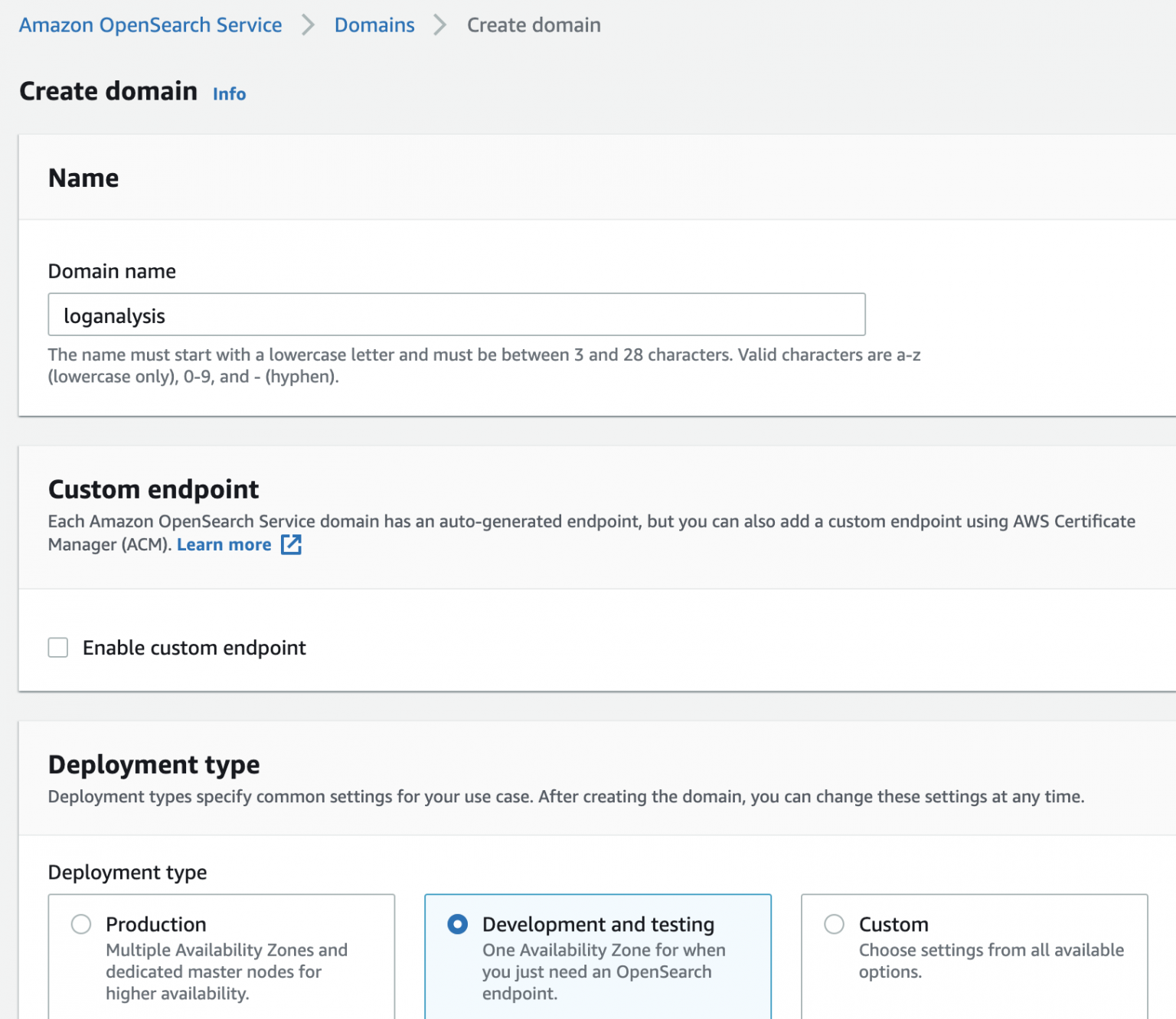
Task: Click the Development and testing radio label
Action: [598, 924]
